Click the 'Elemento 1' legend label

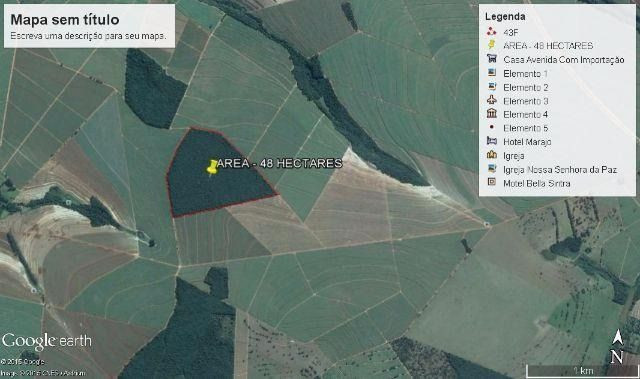[x=525, y=73]
